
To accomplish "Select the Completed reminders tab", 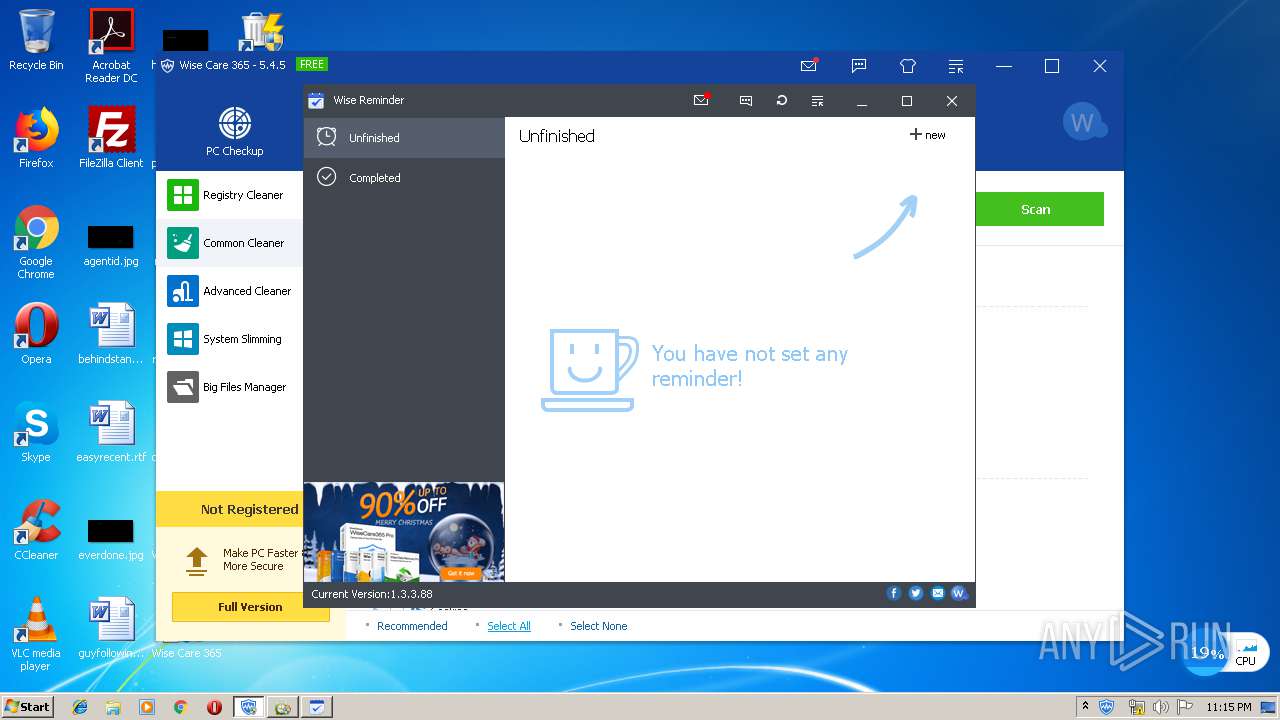I will click(x=404, y=178).
